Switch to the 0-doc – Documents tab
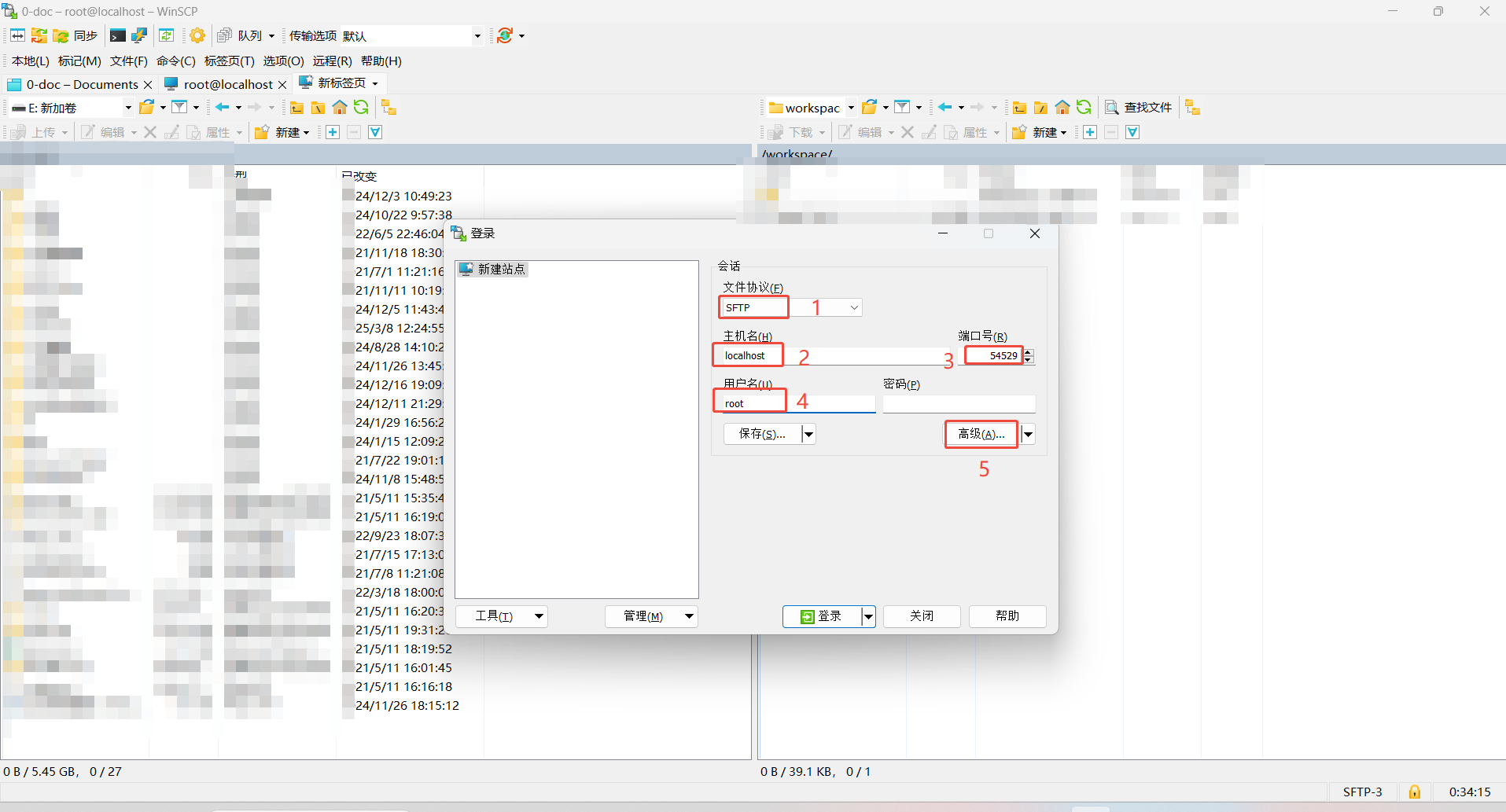 pos(81,84)
